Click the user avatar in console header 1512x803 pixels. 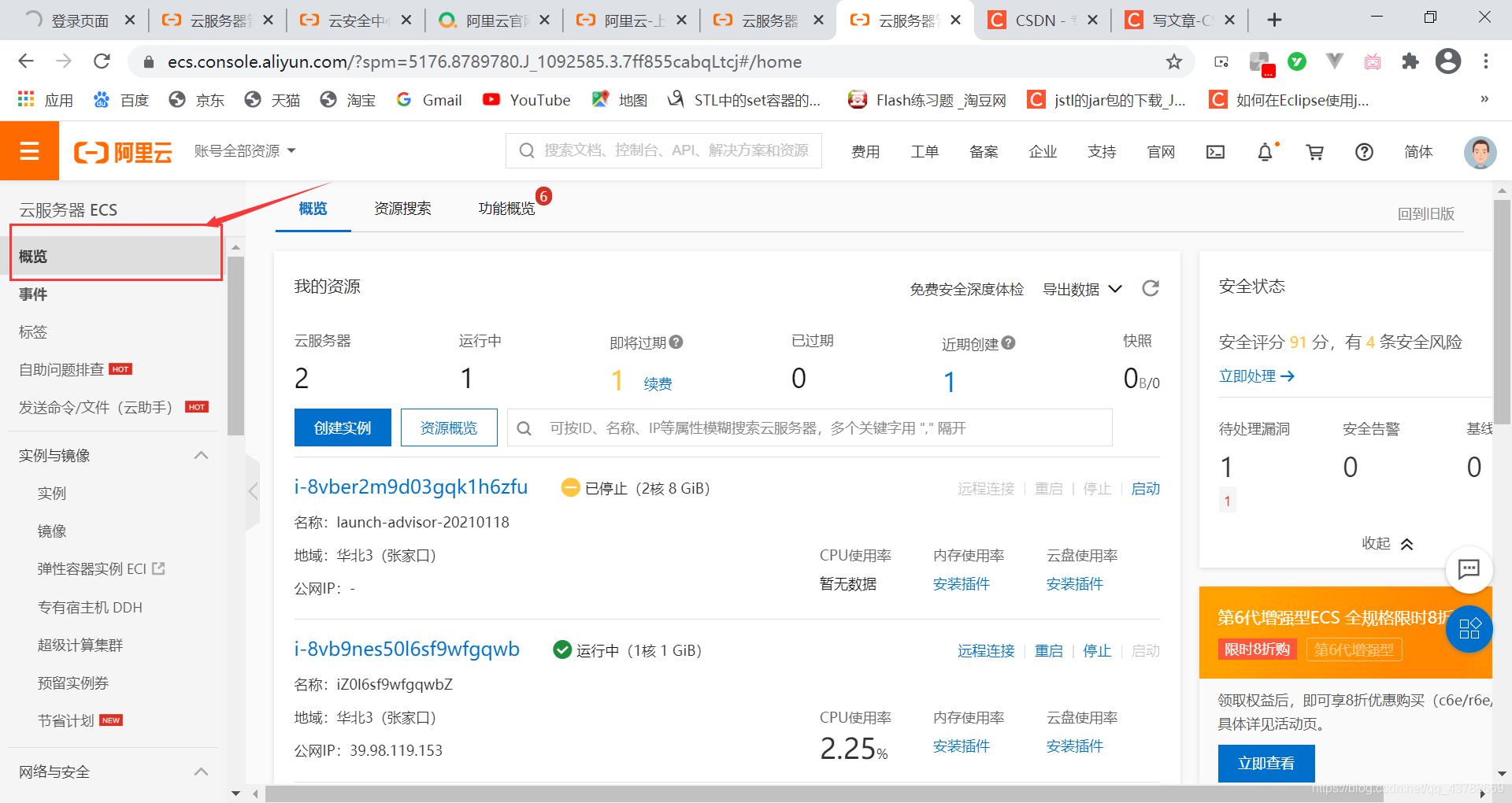[1480, 152]
